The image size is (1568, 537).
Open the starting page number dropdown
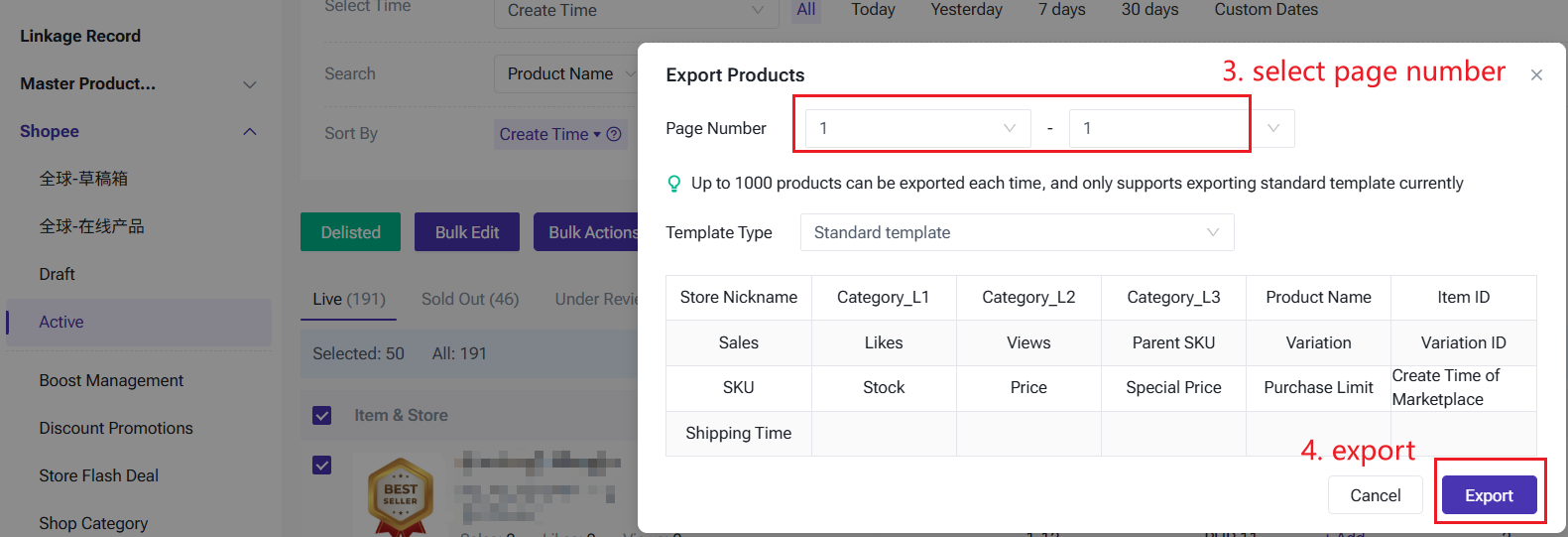(917, 128)
